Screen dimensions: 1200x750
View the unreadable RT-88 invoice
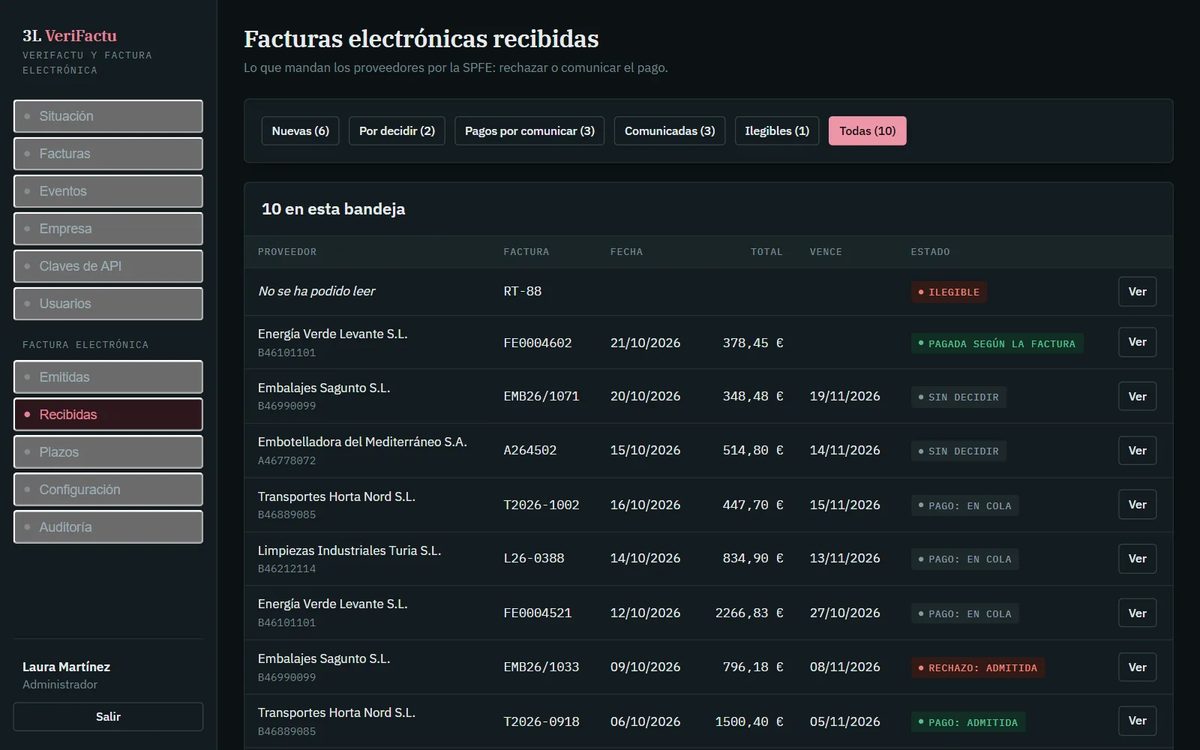[x=1137, y=292]
